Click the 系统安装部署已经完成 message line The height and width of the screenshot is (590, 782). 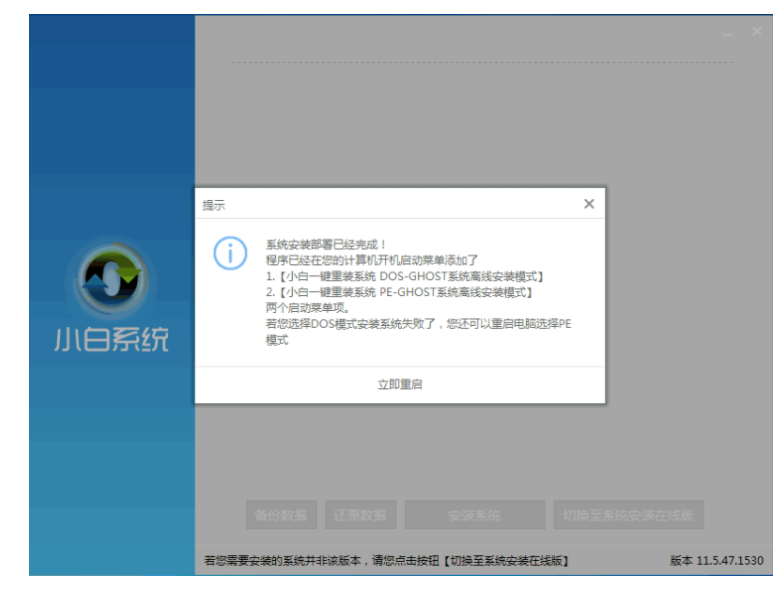click(x=325, y=244)
